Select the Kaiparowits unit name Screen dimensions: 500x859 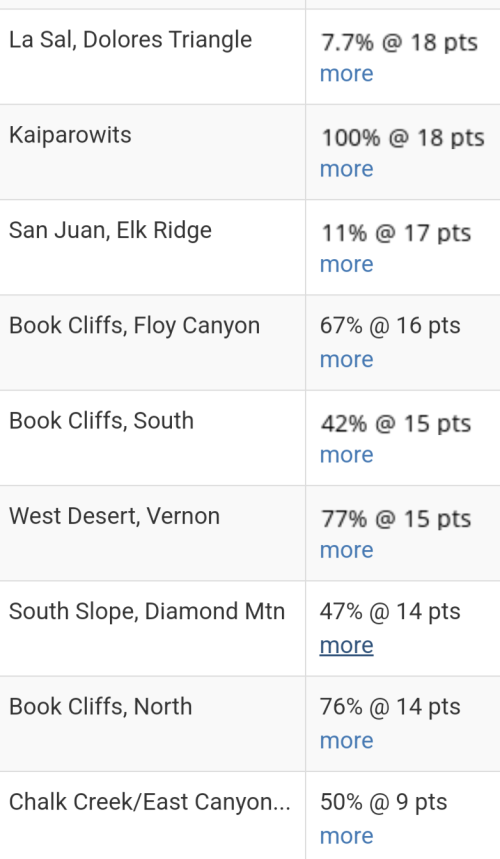pyautogui.click(x=70, y=135)
